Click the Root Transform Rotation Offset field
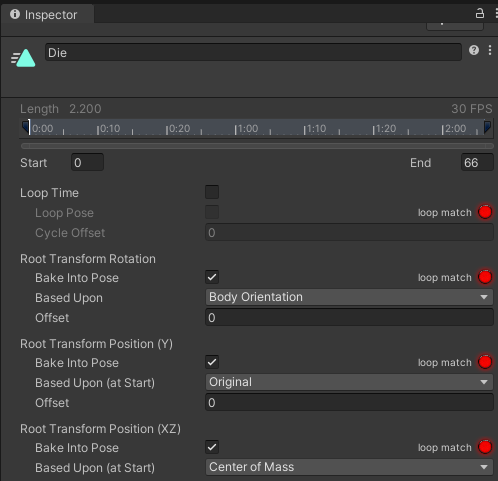This screenshot has height=481, width=498. tap(349, 318)
